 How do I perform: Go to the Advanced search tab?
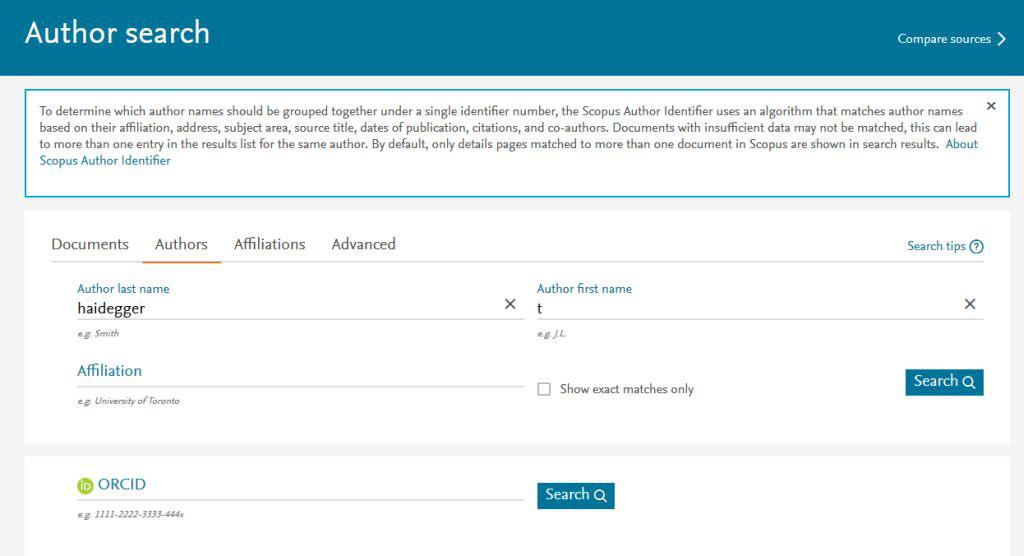click(x=364, y=244)
